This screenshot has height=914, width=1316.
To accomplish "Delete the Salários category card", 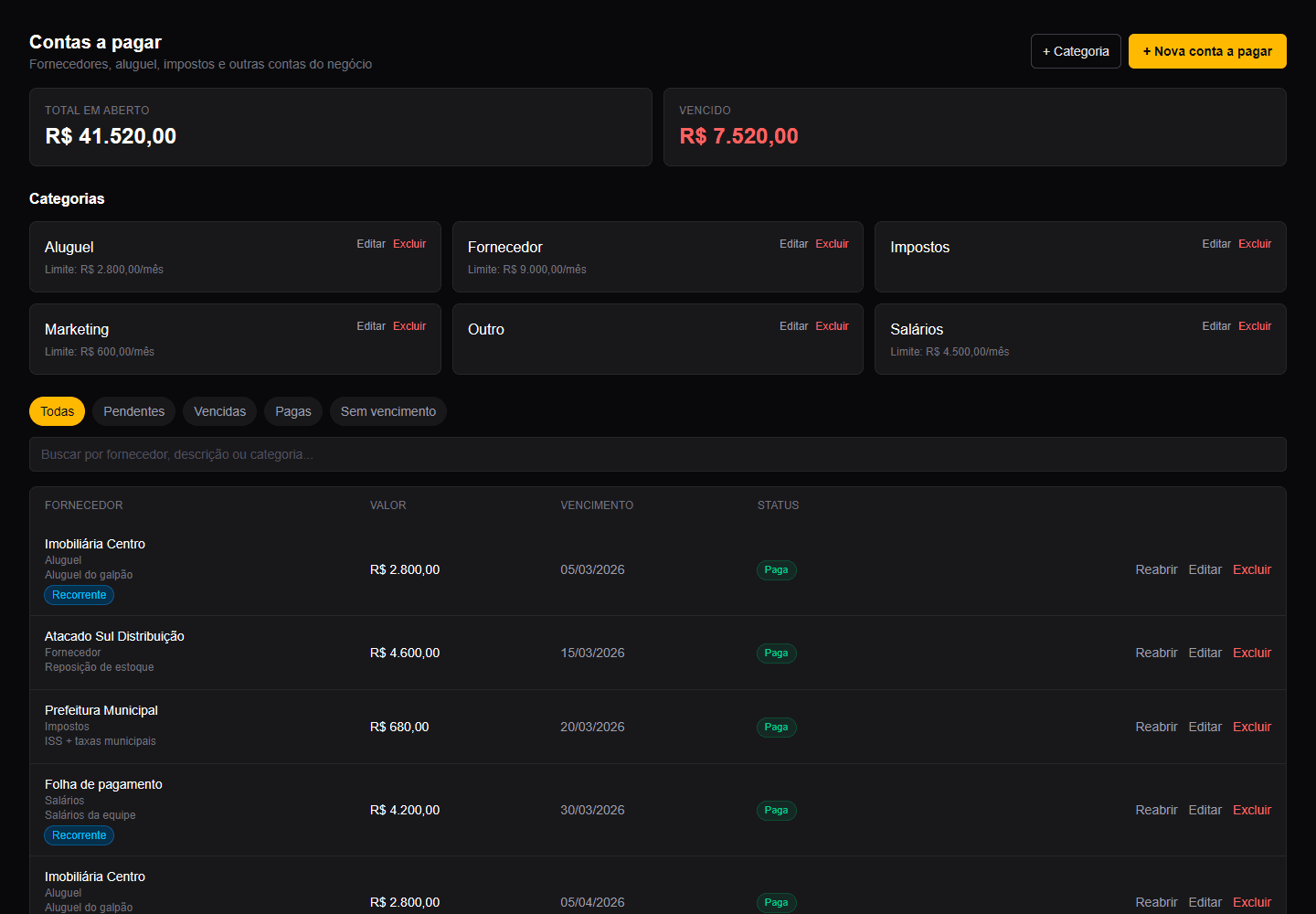I will (1255, 326).
